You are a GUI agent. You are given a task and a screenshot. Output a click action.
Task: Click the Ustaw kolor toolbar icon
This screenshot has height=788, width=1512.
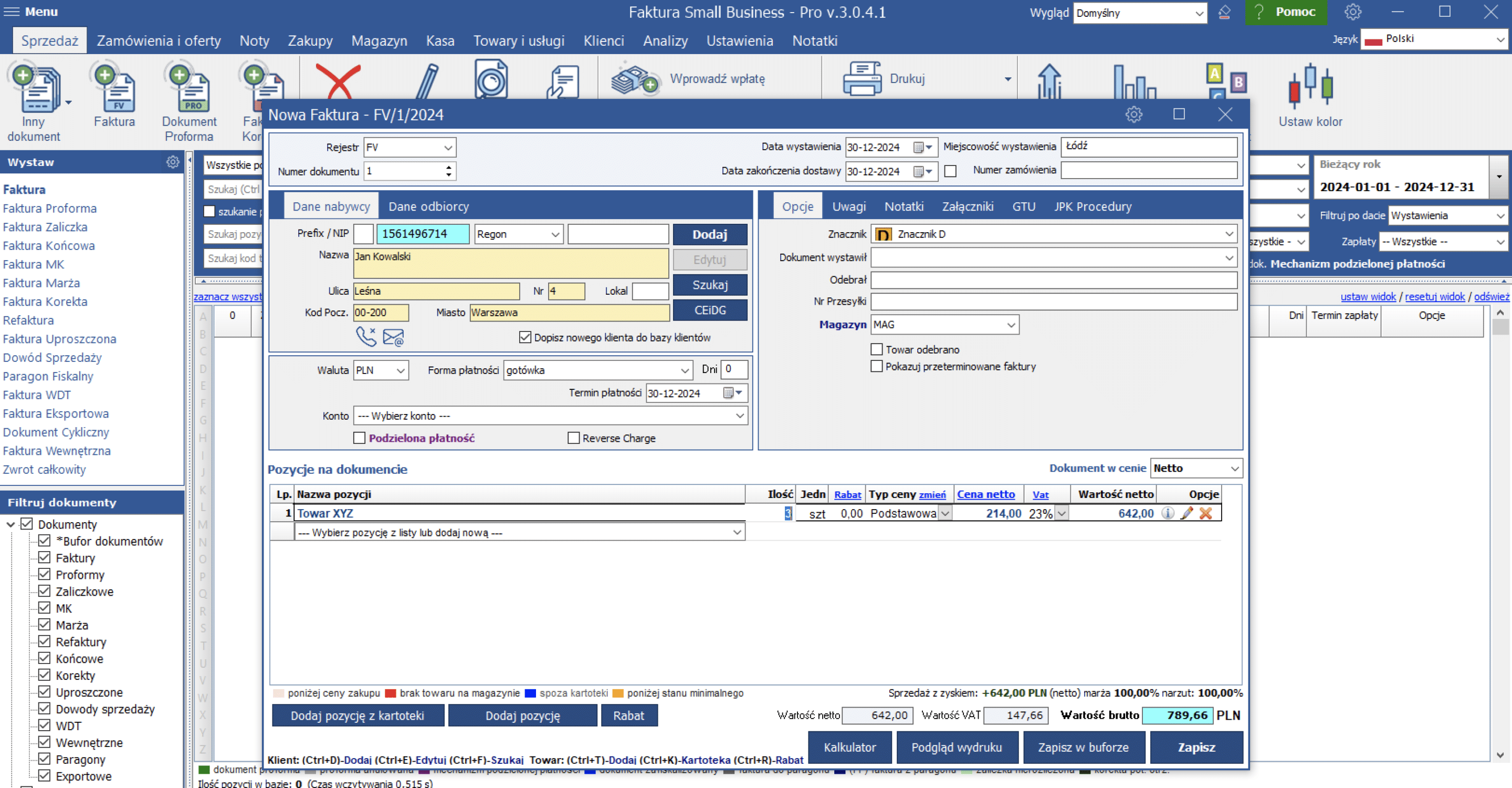pos(1310,87)
